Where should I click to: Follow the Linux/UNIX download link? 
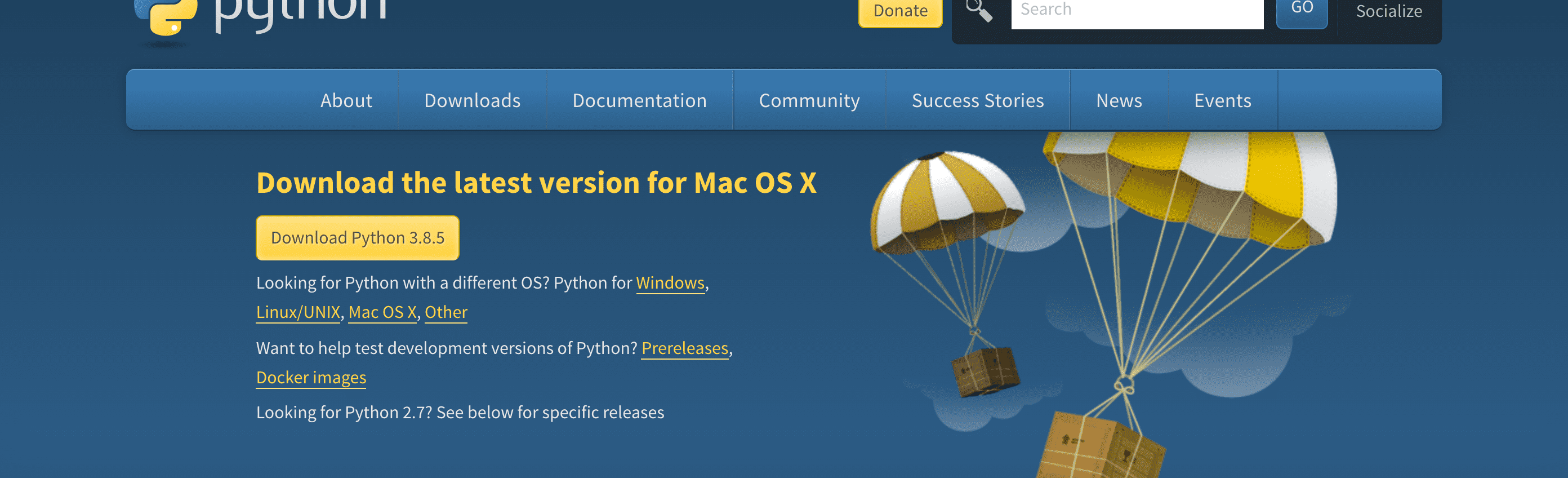click(x=299, y=312)
